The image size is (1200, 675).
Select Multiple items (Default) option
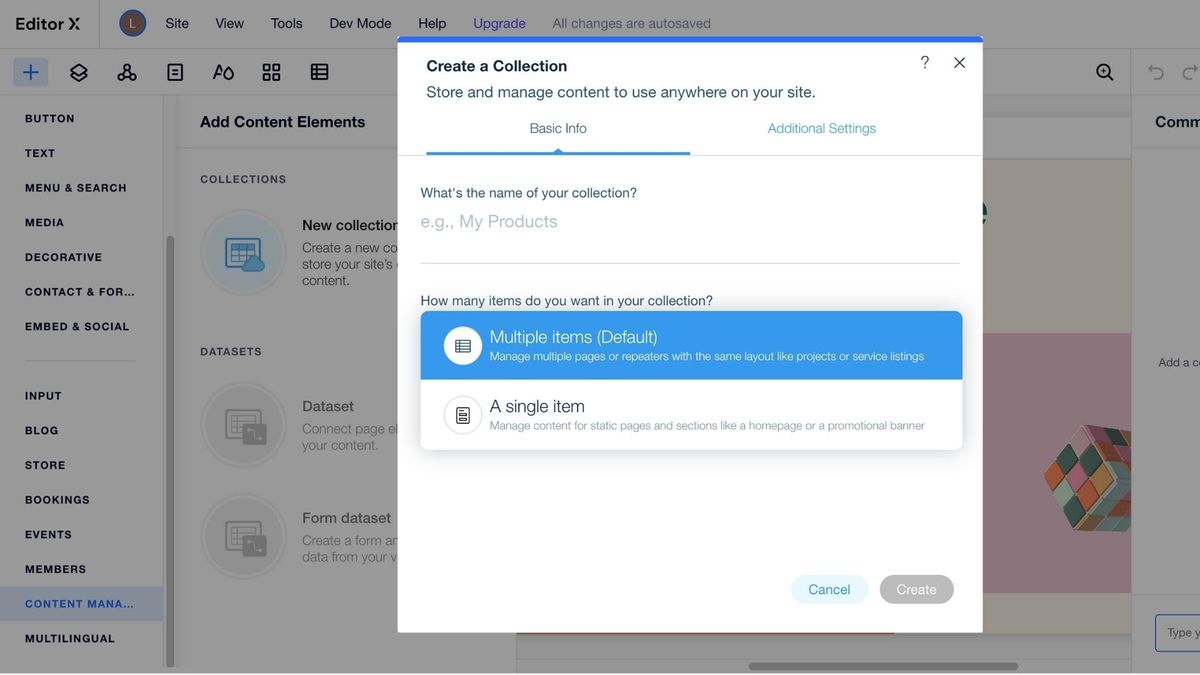691,345
